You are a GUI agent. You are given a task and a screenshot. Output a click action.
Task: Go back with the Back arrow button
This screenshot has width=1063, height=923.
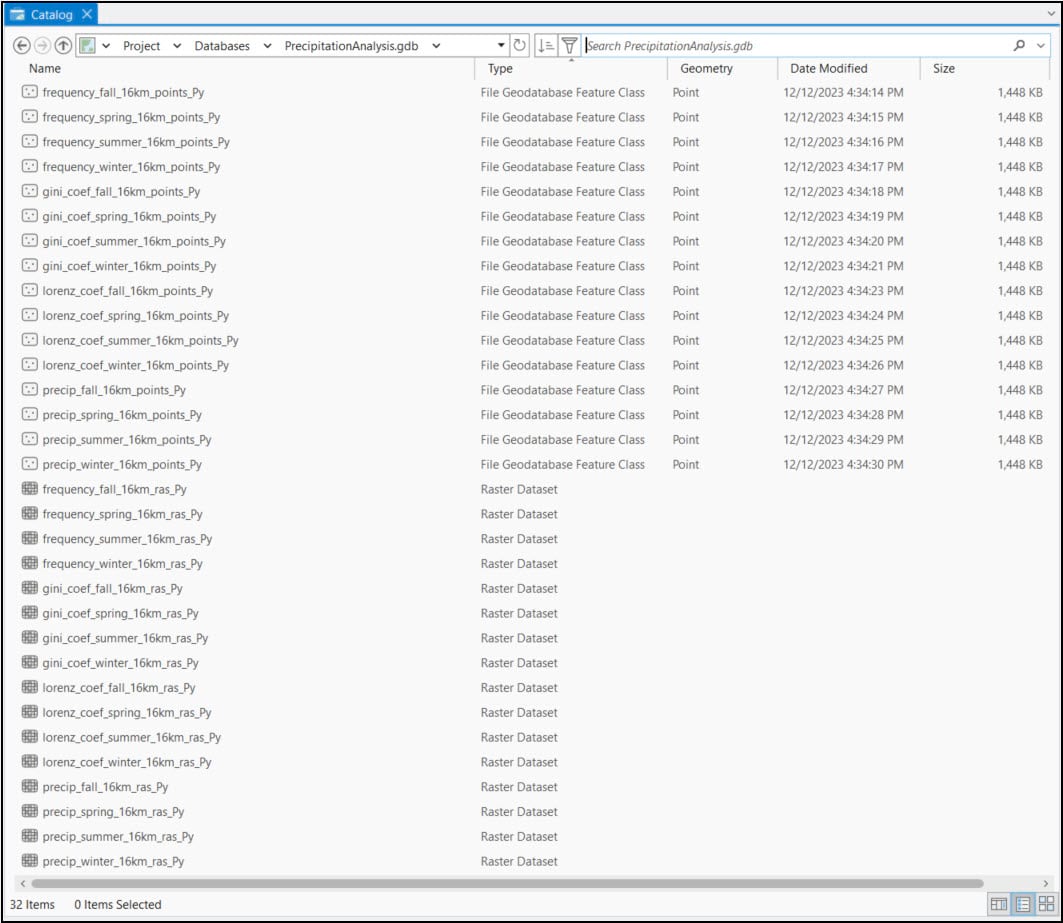22,45
